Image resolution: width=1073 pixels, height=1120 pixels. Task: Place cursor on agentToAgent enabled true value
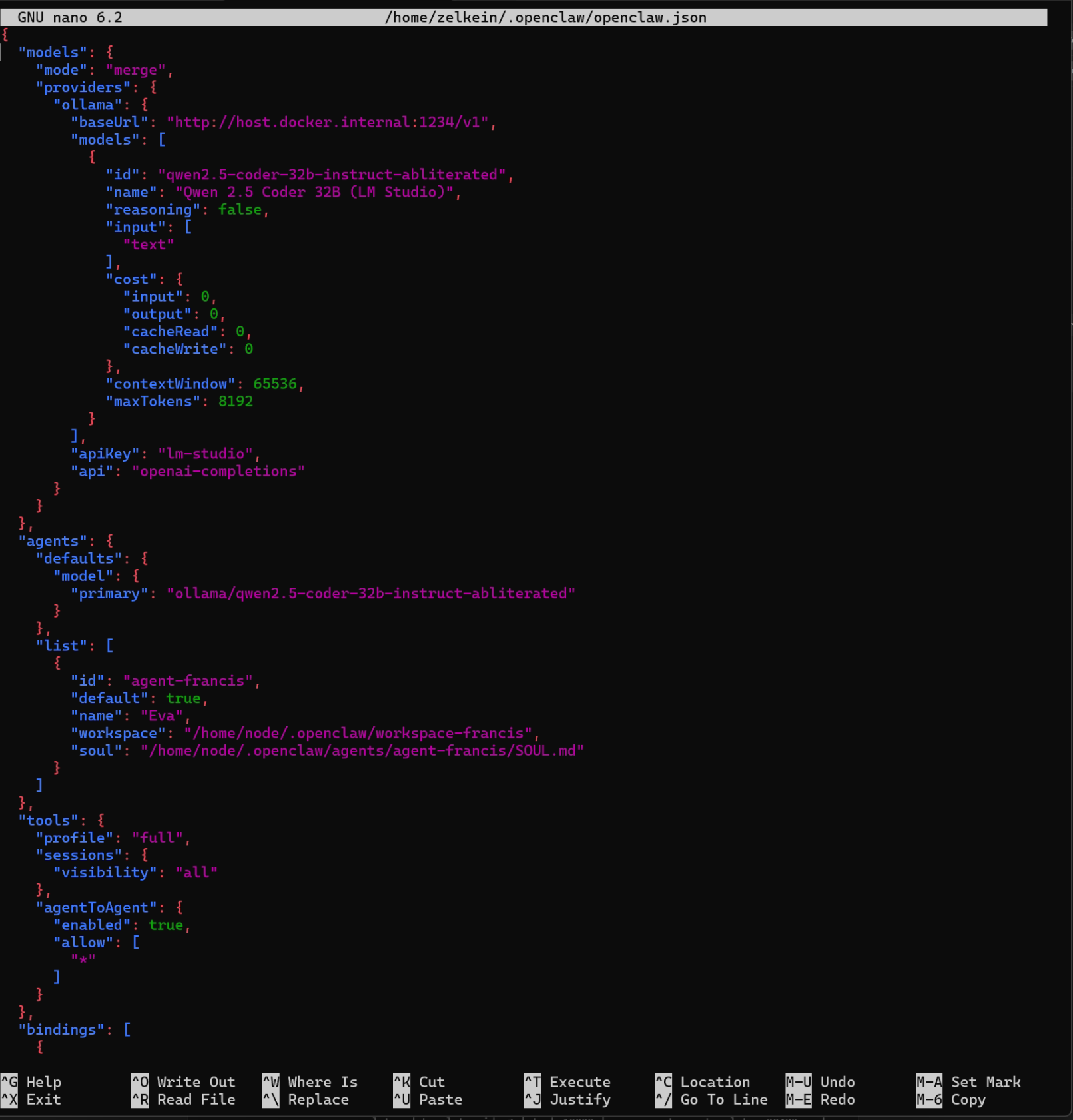166,925
